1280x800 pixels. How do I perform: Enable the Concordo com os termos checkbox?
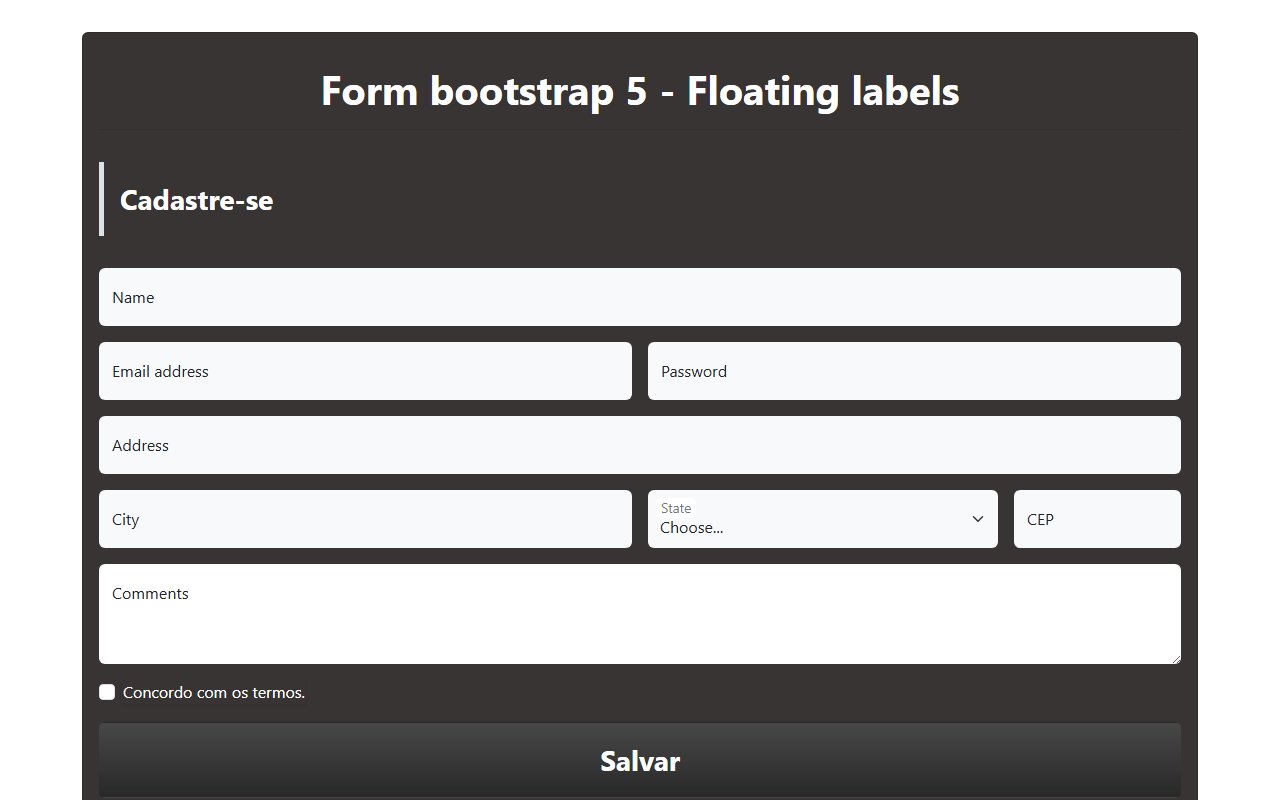[107, 692]
